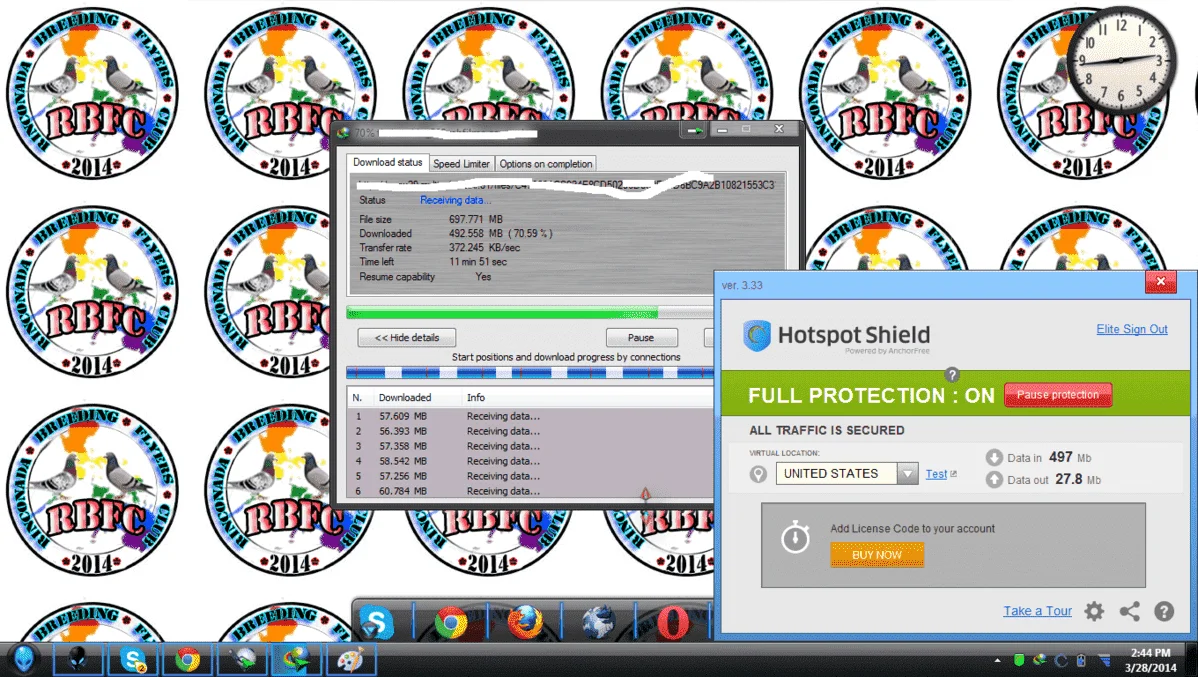The height and width of the screenshot is (677, 1198).
Task: Click the N. column header
Action: pyautogui.click(x=357, y=397)
